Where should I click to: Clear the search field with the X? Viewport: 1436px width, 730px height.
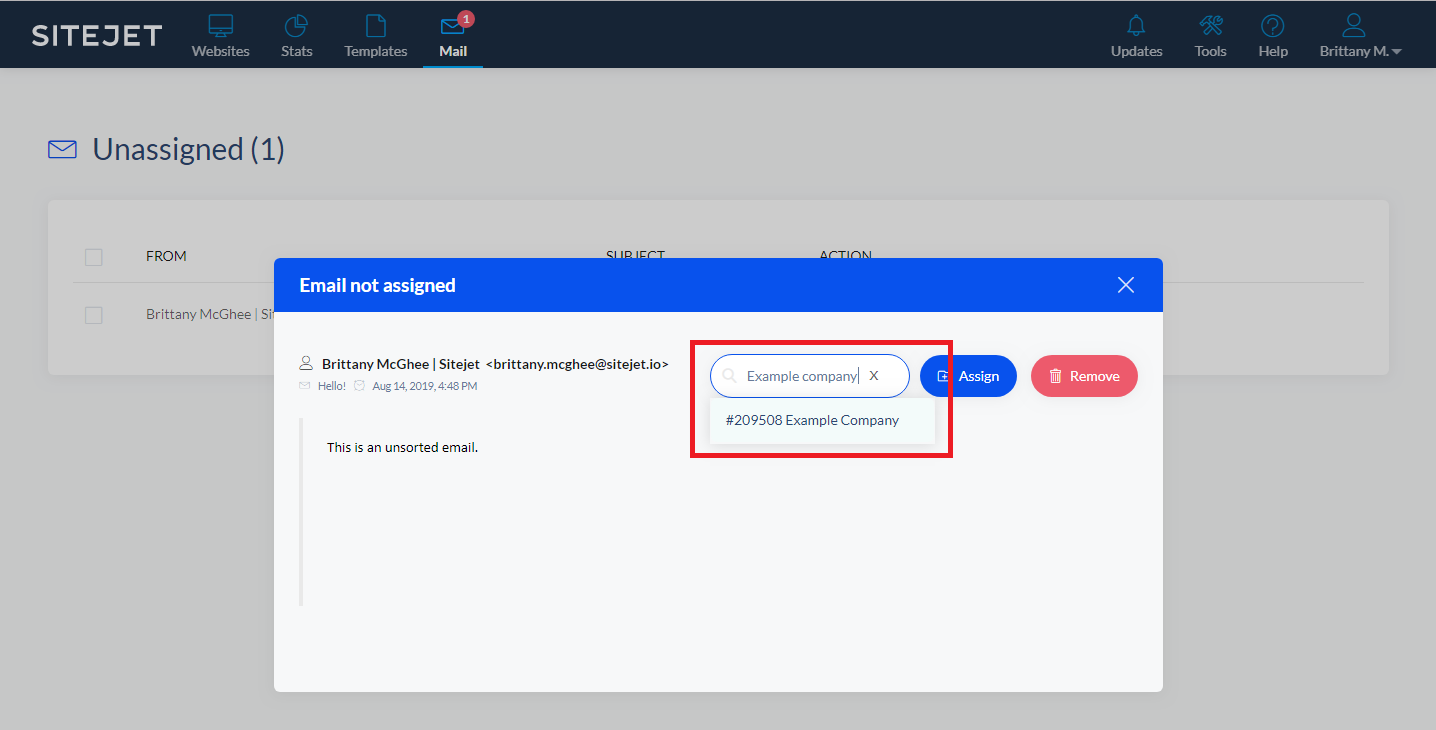pyautogui.click(x=873, y=376)
